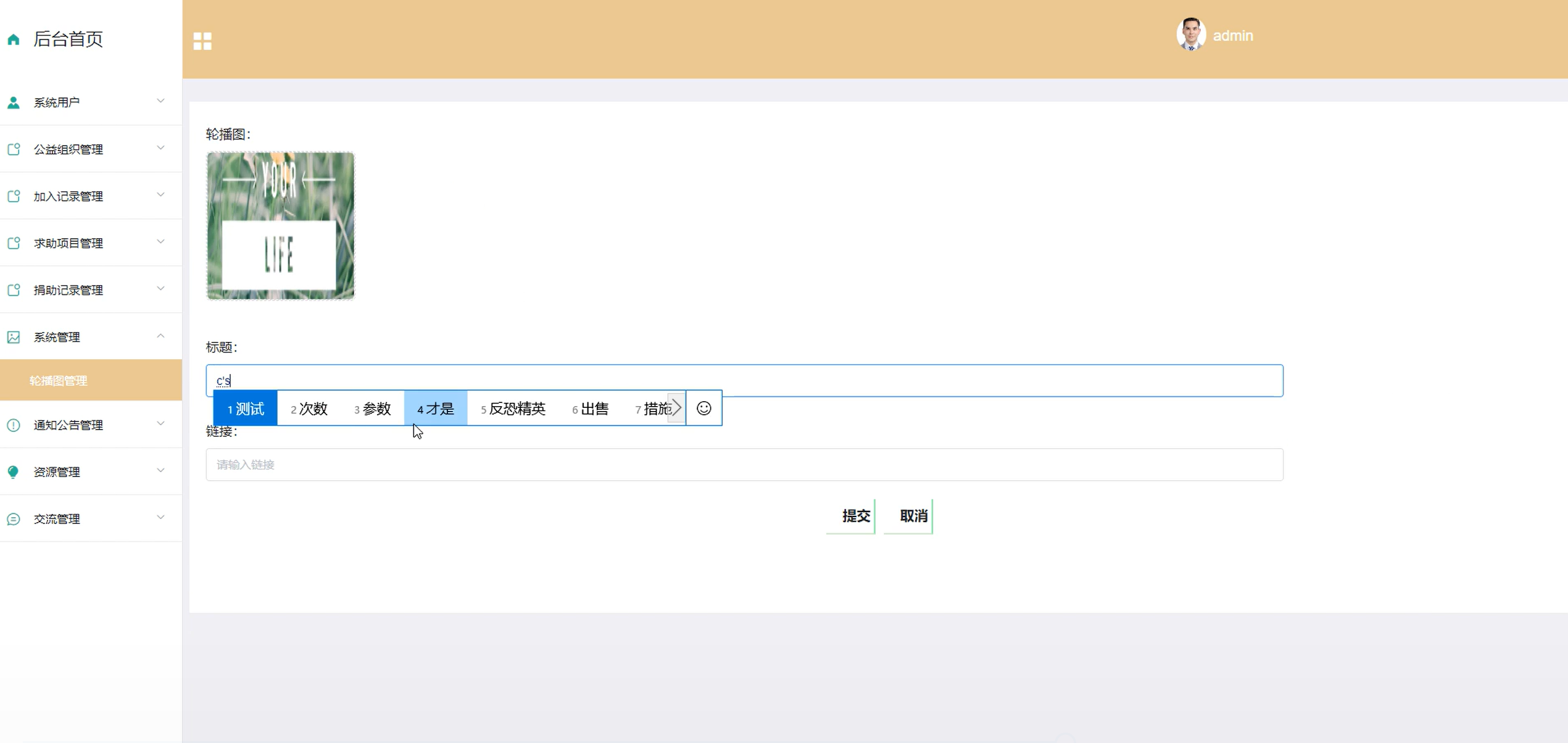Click the 资源管理 bulb icon
Screen dimensions: 1568x743
coord(14,472)
